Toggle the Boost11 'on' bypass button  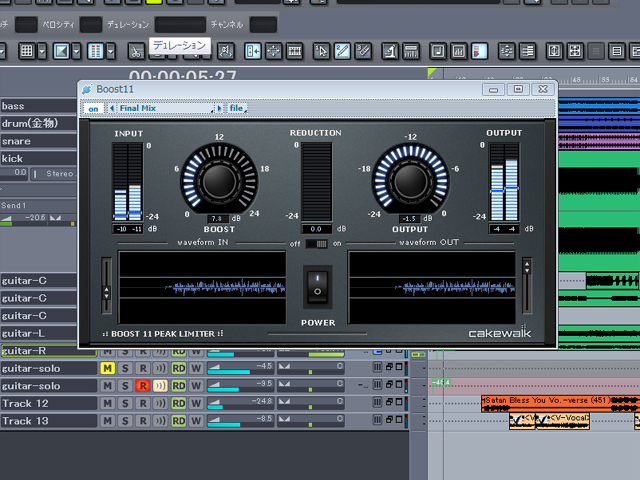click(x=93, y=109)
